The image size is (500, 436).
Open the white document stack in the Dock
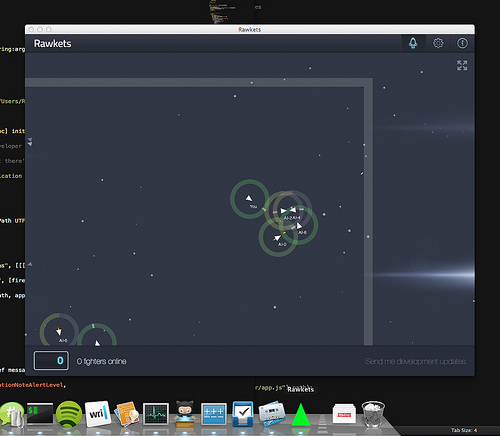point(344,414)
